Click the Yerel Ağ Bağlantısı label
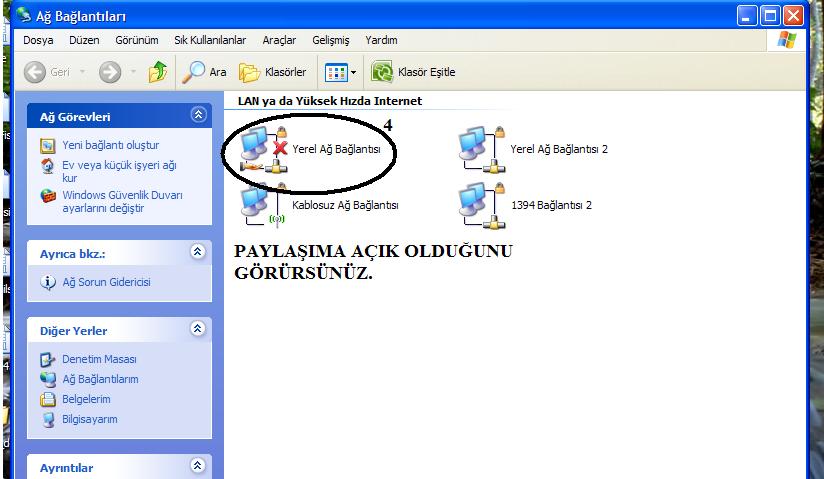This screenshot has height=479, width=824. (336, 149)
